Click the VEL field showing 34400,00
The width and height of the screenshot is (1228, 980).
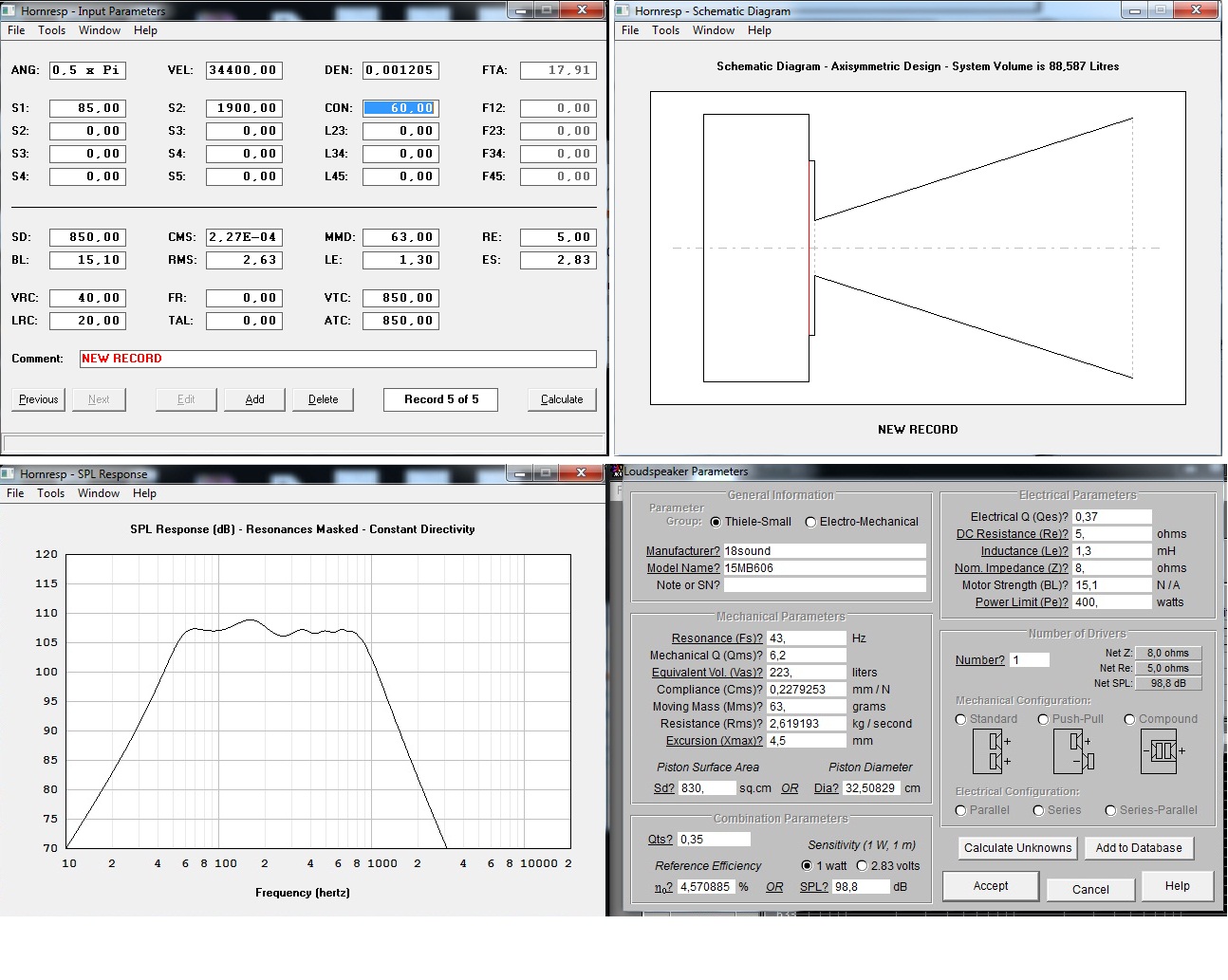pos(244,70)
